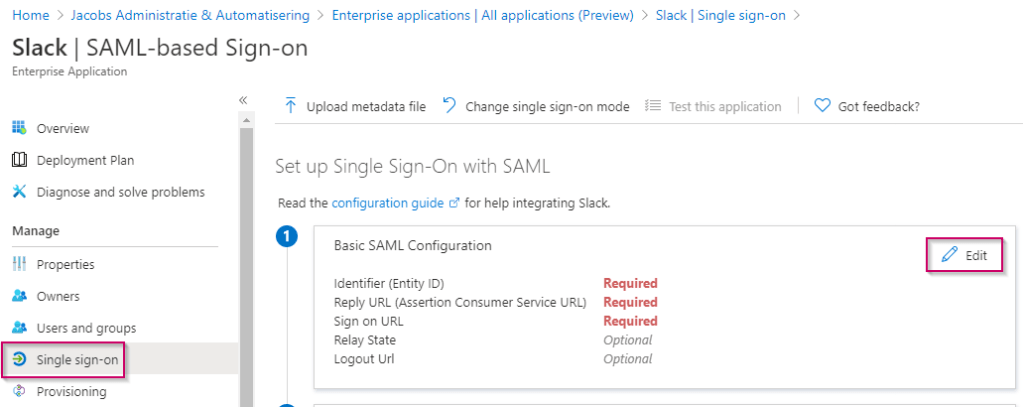Click the Deployment Plan book icon

18,160
